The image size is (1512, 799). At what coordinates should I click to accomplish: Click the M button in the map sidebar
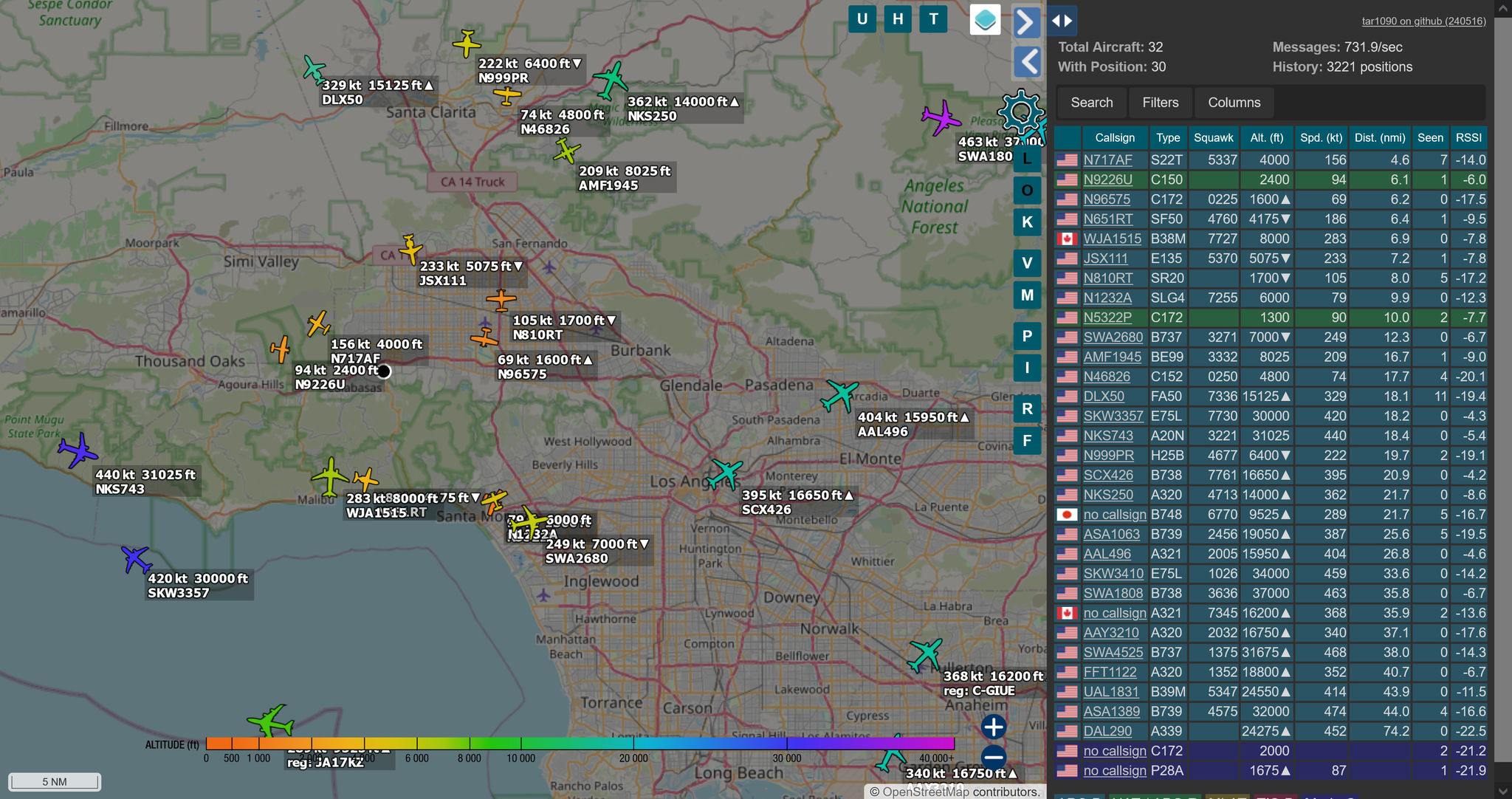tap(1026, 295)
